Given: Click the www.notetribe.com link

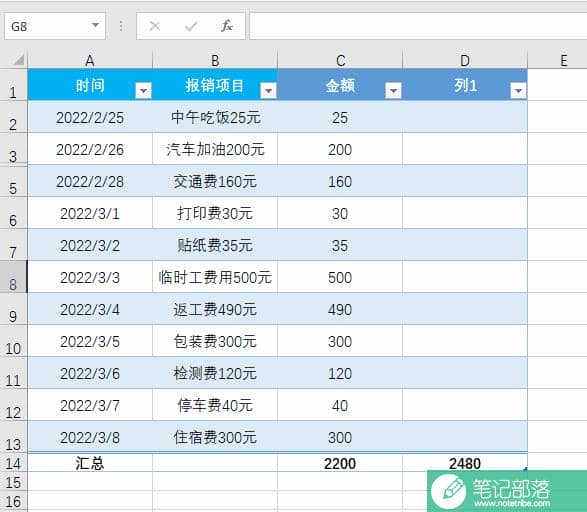Looking at the screenshot, I should [512, 504].
